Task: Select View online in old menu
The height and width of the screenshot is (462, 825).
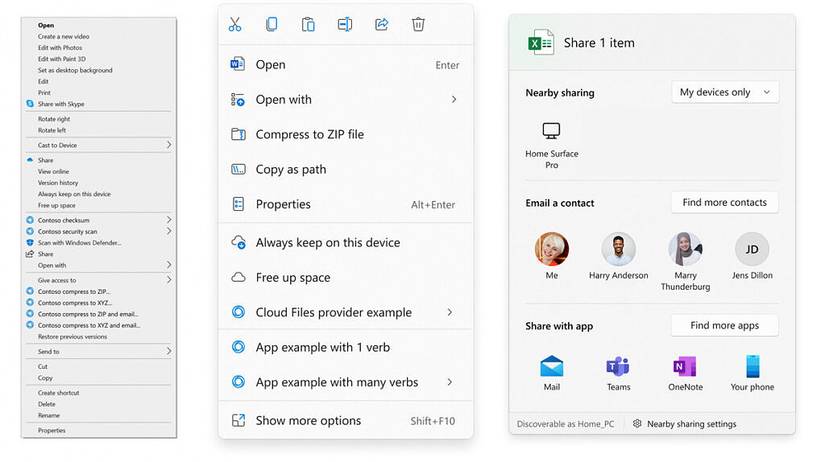Action: (x=53, y=172)
